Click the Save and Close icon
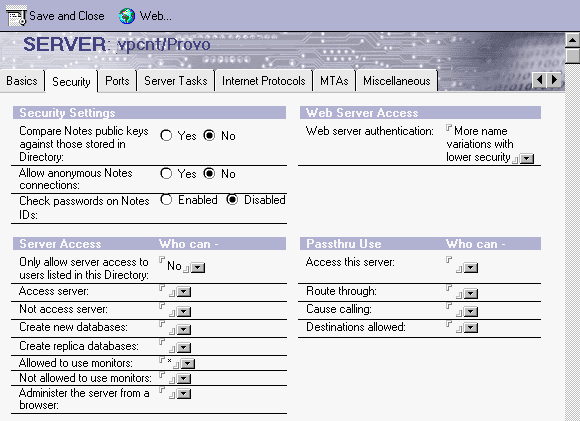 click(x=16, y=16)
